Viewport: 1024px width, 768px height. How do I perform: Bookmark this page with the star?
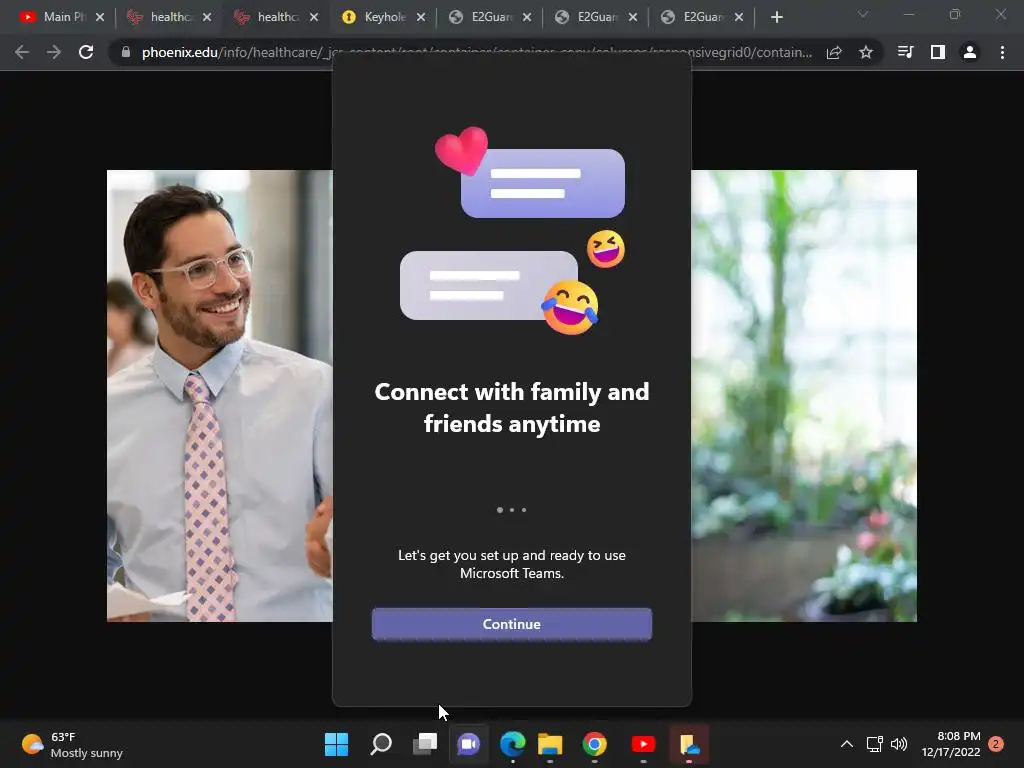(866, 52)
